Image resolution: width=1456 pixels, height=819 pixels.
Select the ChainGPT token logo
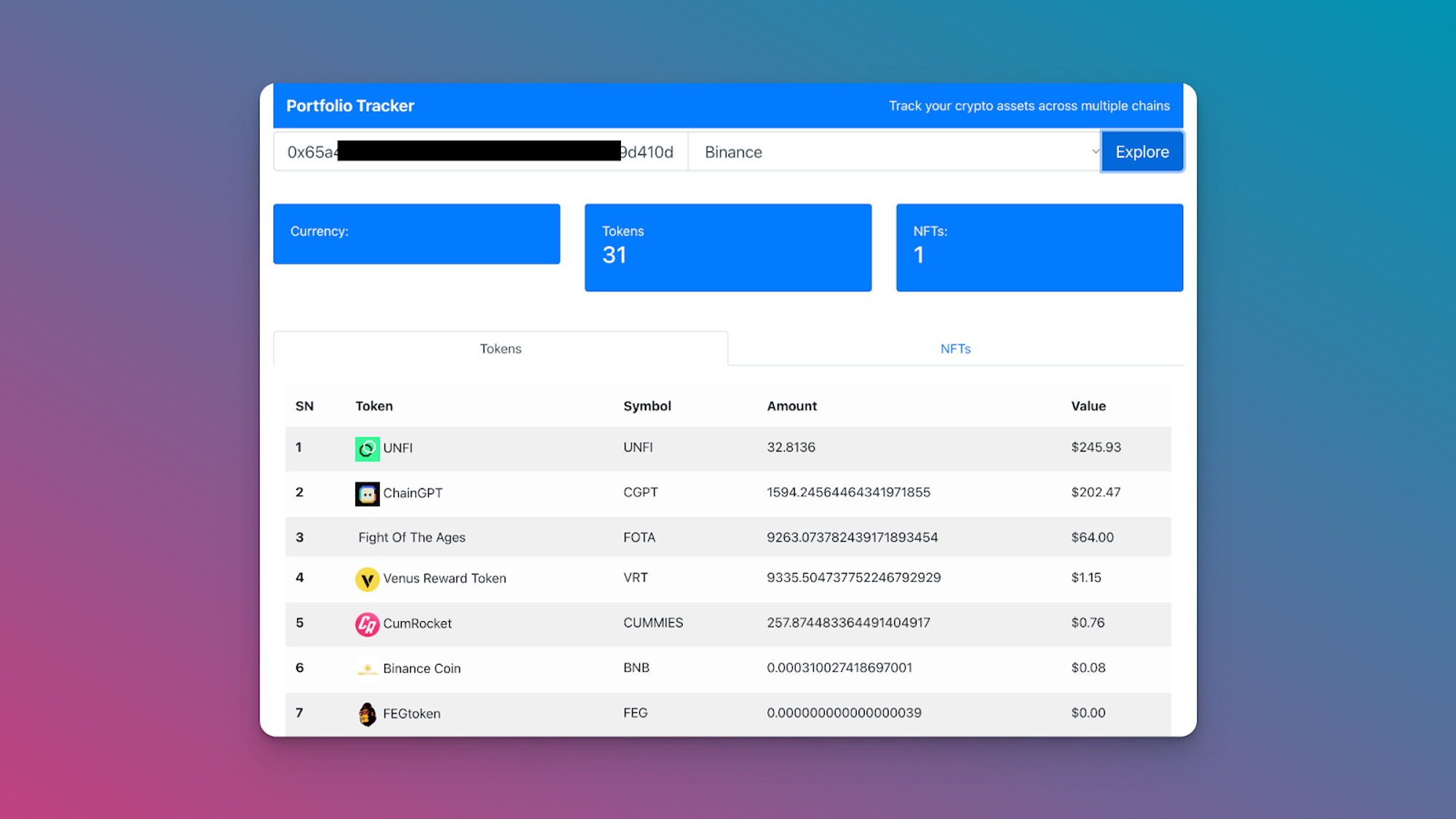click(x=368, y=493)
